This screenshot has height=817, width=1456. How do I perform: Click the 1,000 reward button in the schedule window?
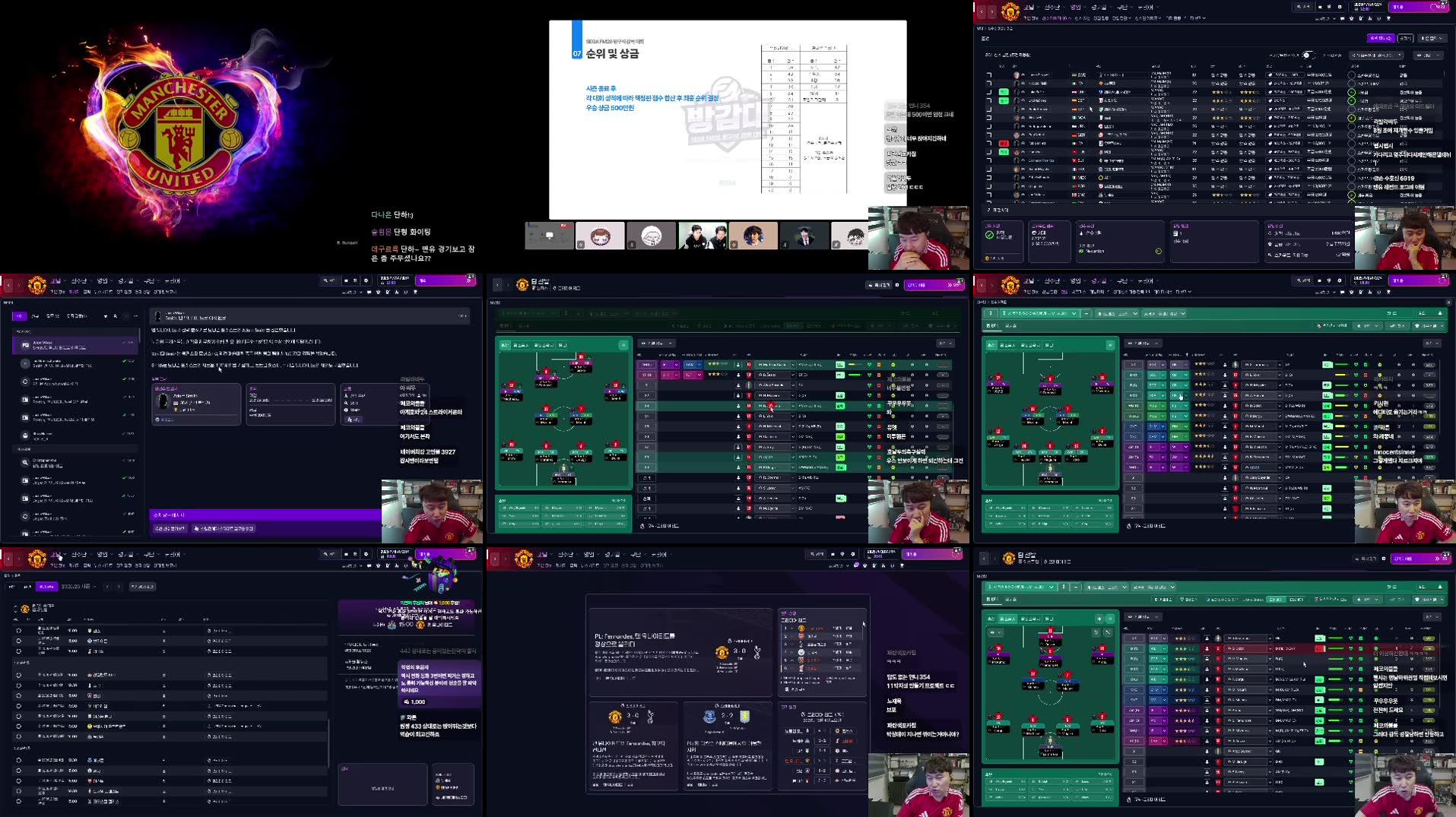point(415,701)
